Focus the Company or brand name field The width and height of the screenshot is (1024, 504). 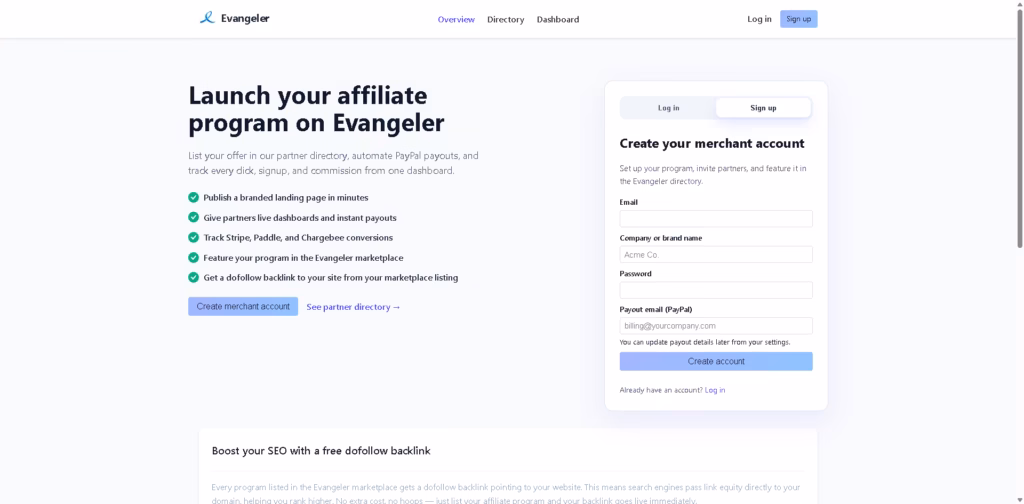716,255
